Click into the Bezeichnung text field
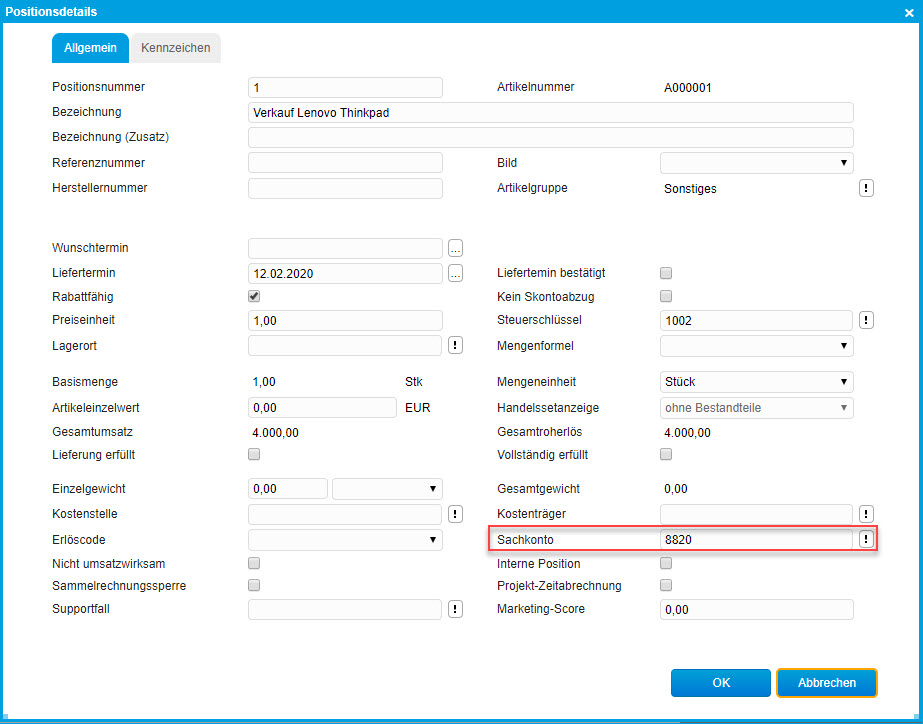923x724 pixels. coord(550,112)
